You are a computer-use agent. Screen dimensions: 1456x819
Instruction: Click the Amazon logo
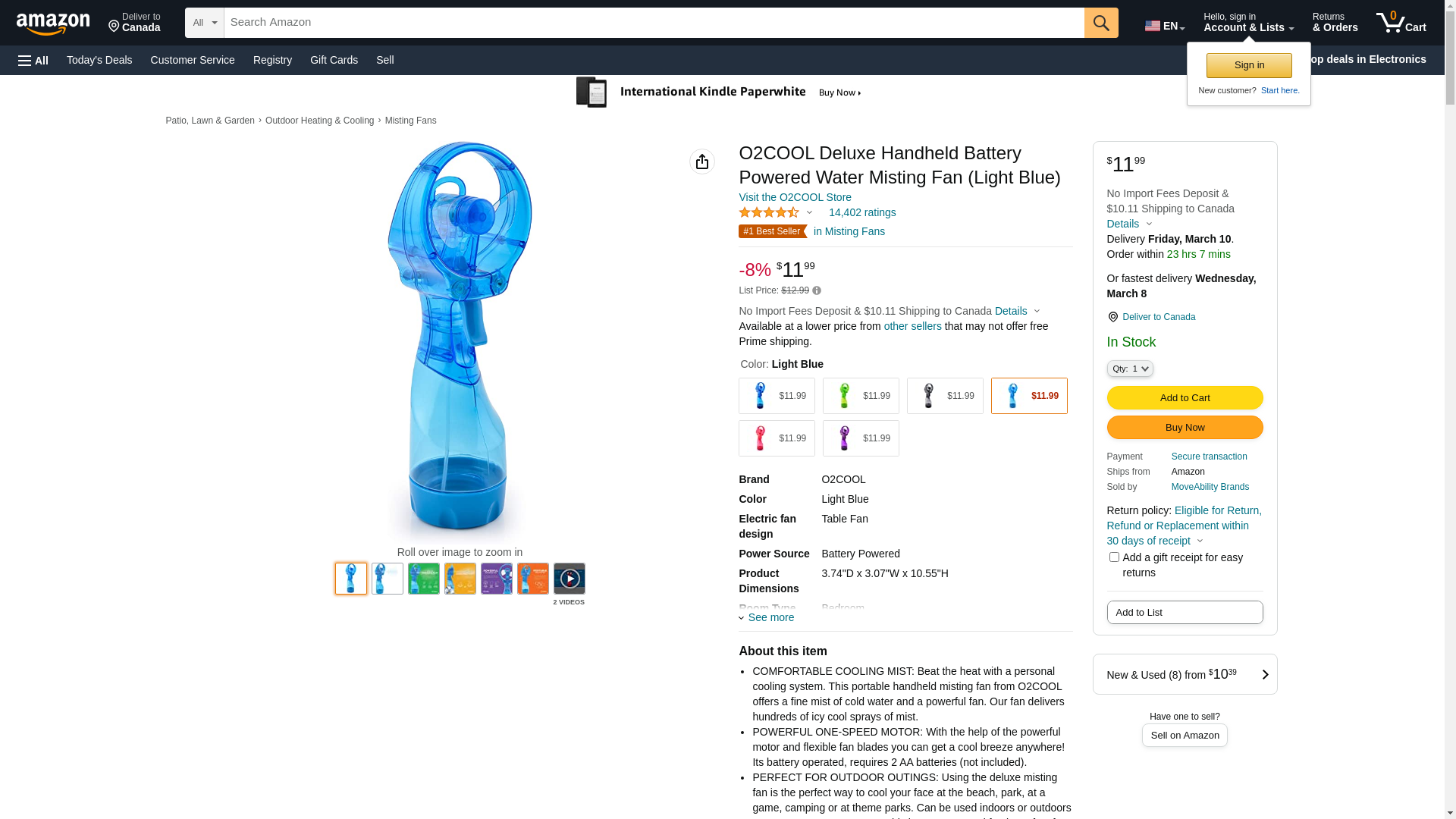[53, 24]
